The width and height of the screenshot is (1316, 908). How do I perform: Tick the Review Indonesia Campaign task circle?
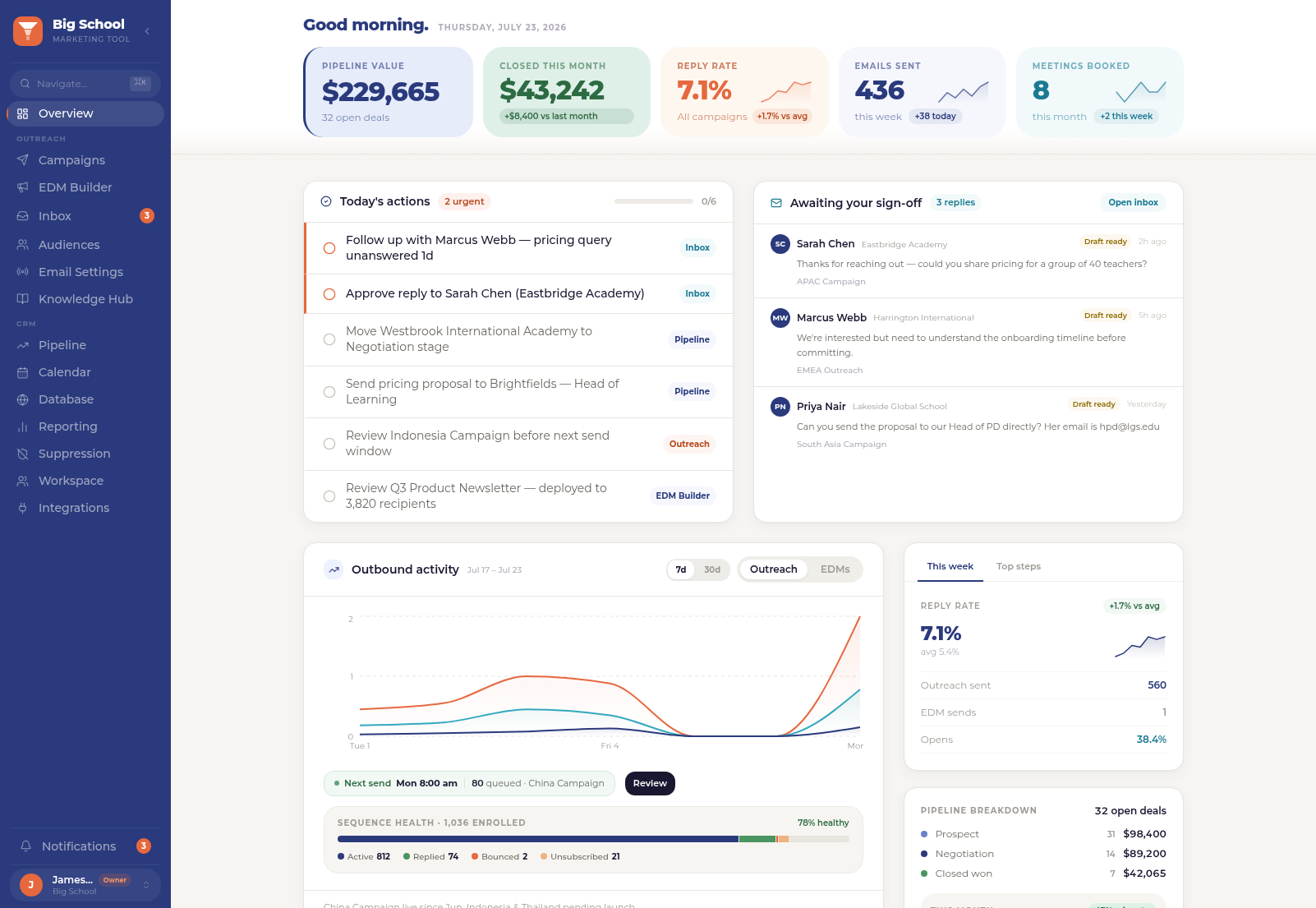click(x=329, y=444)
